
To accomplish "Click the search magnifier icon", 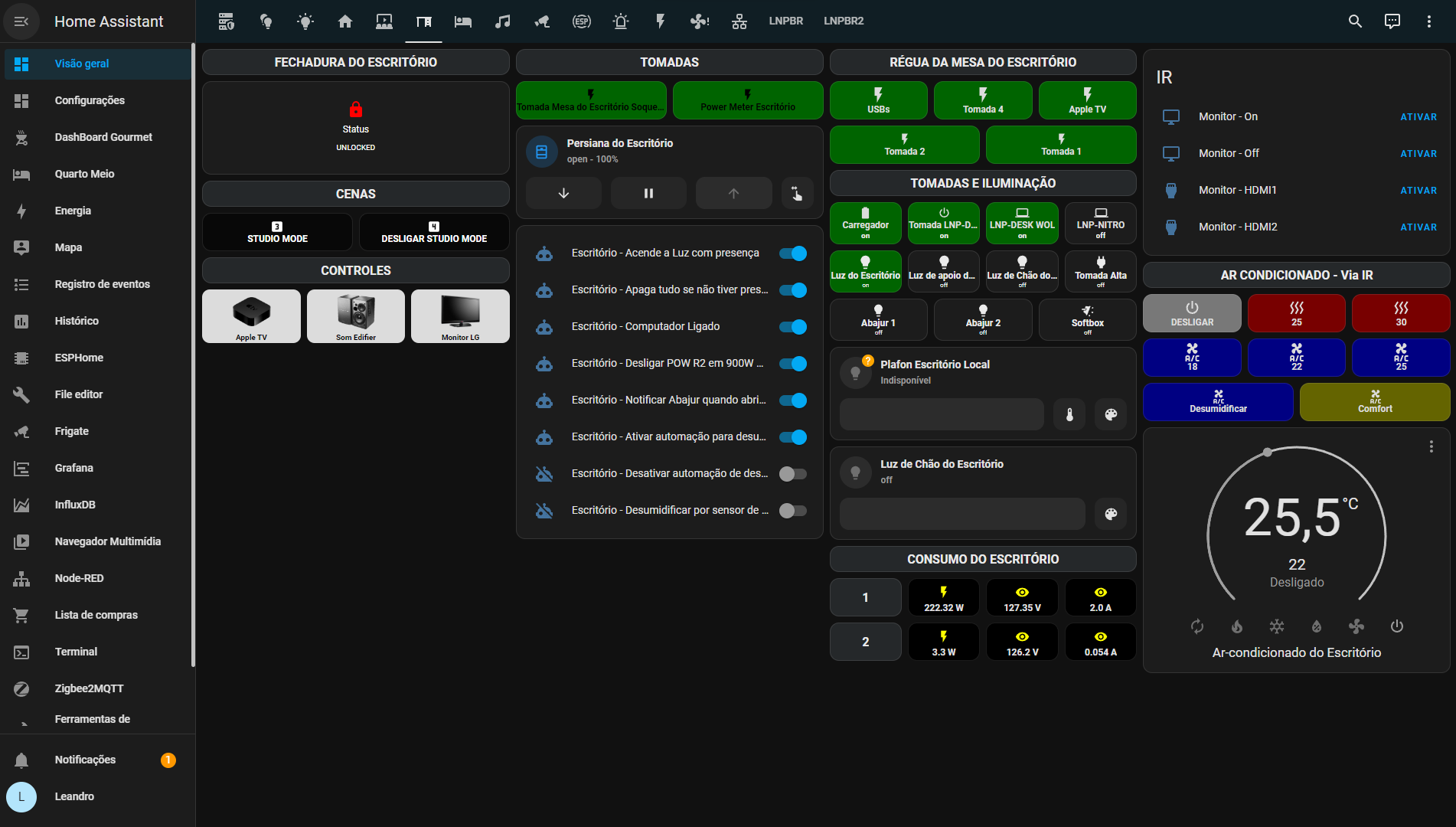I will tap(1355, 21).
